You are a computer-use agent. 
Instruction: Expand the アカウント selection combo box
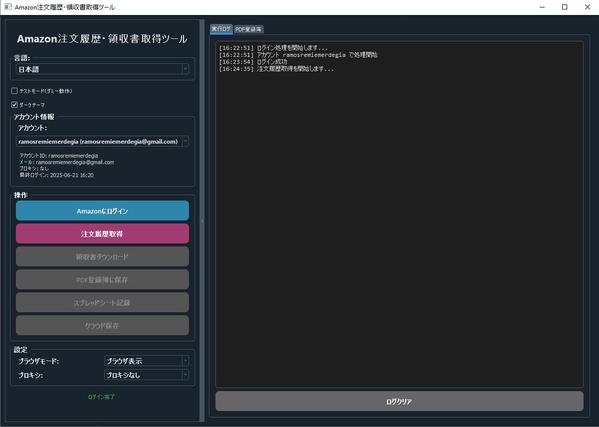pyautogui.click(x=102, y=142)
